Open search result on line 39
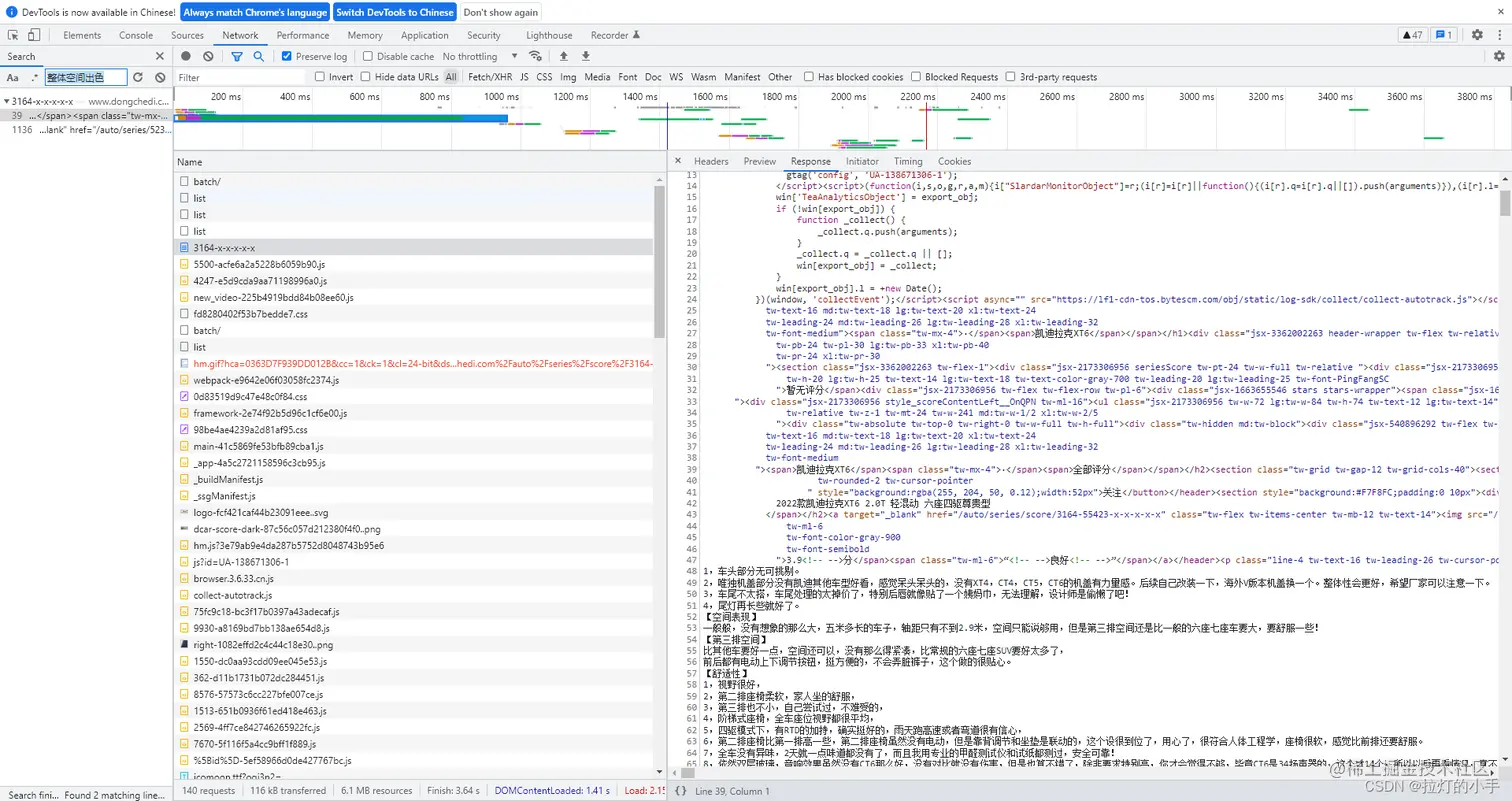1512x801 pixels. point(87,116)
